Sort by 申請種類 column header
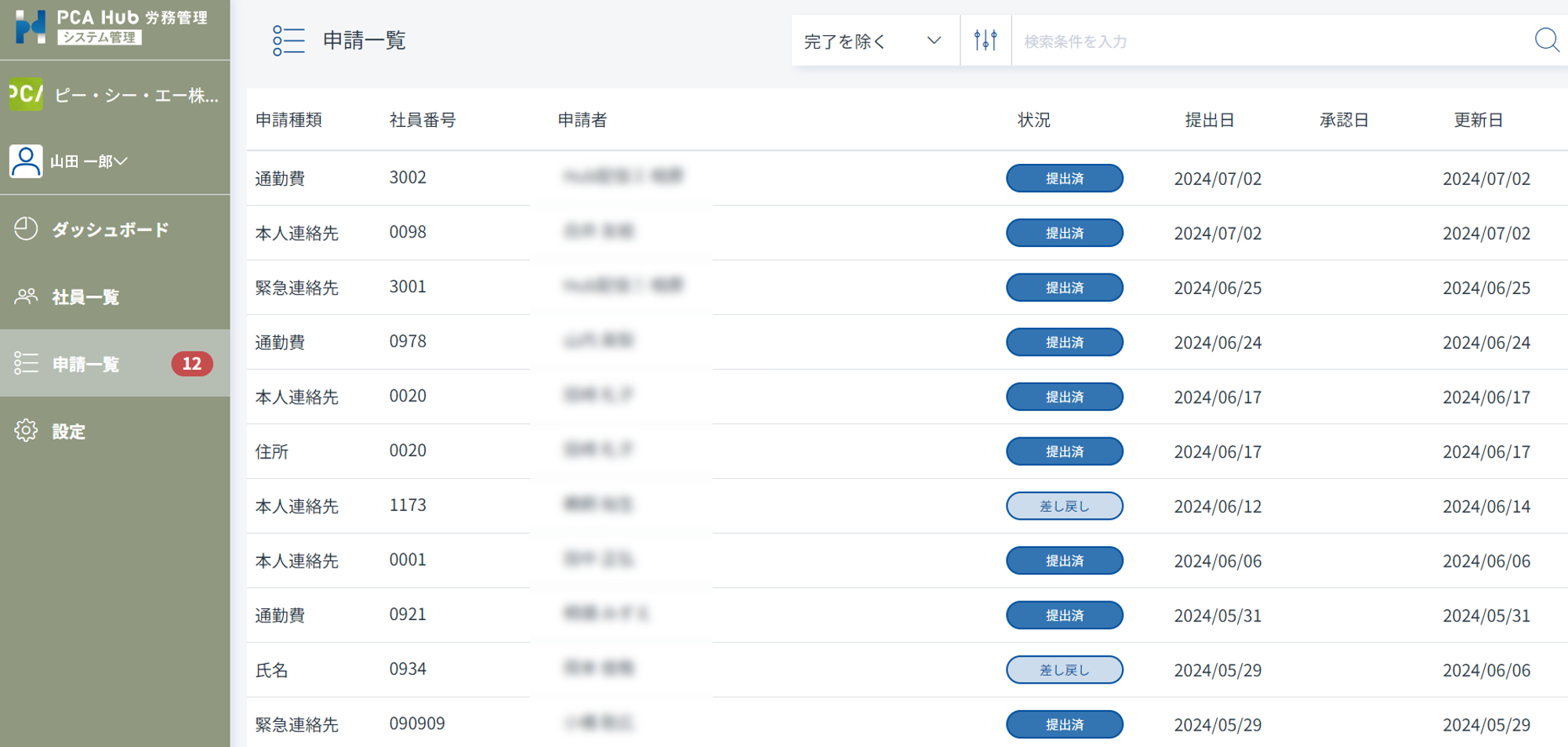This screenshot has width=1568, height=747. point(289,120)
